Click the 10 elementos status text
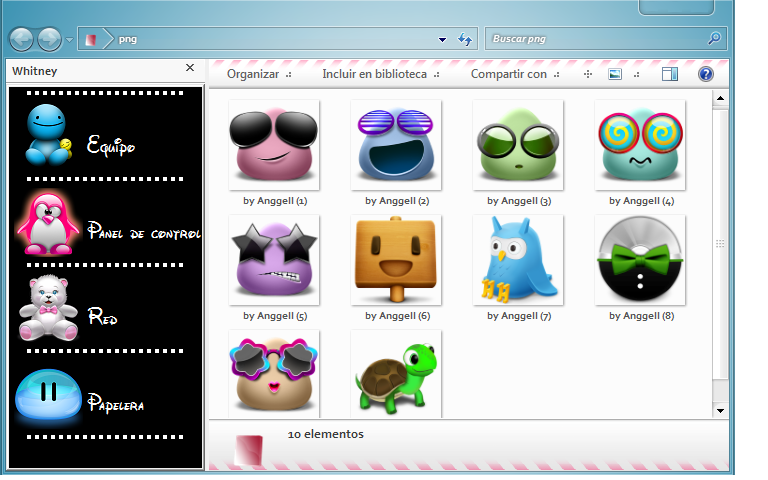This screenshot has height=480, width=768. coord(325,434)
